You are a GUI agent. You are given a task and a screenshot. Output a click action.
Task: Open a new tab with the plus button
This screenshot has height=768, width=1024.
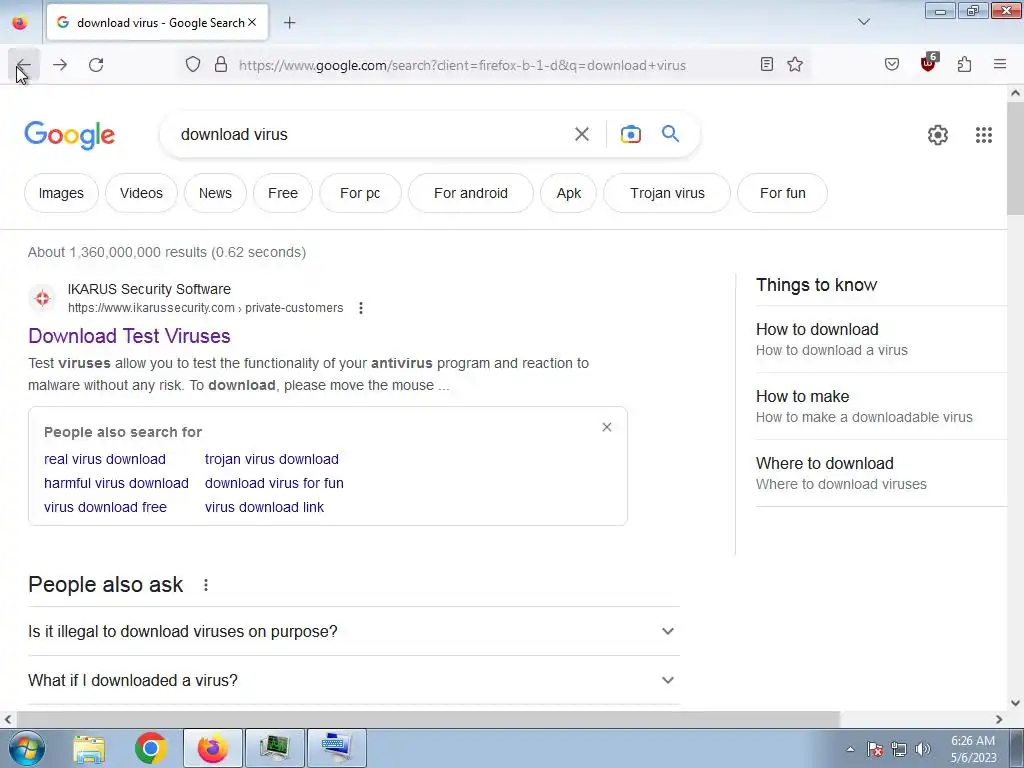pos(289,23)
